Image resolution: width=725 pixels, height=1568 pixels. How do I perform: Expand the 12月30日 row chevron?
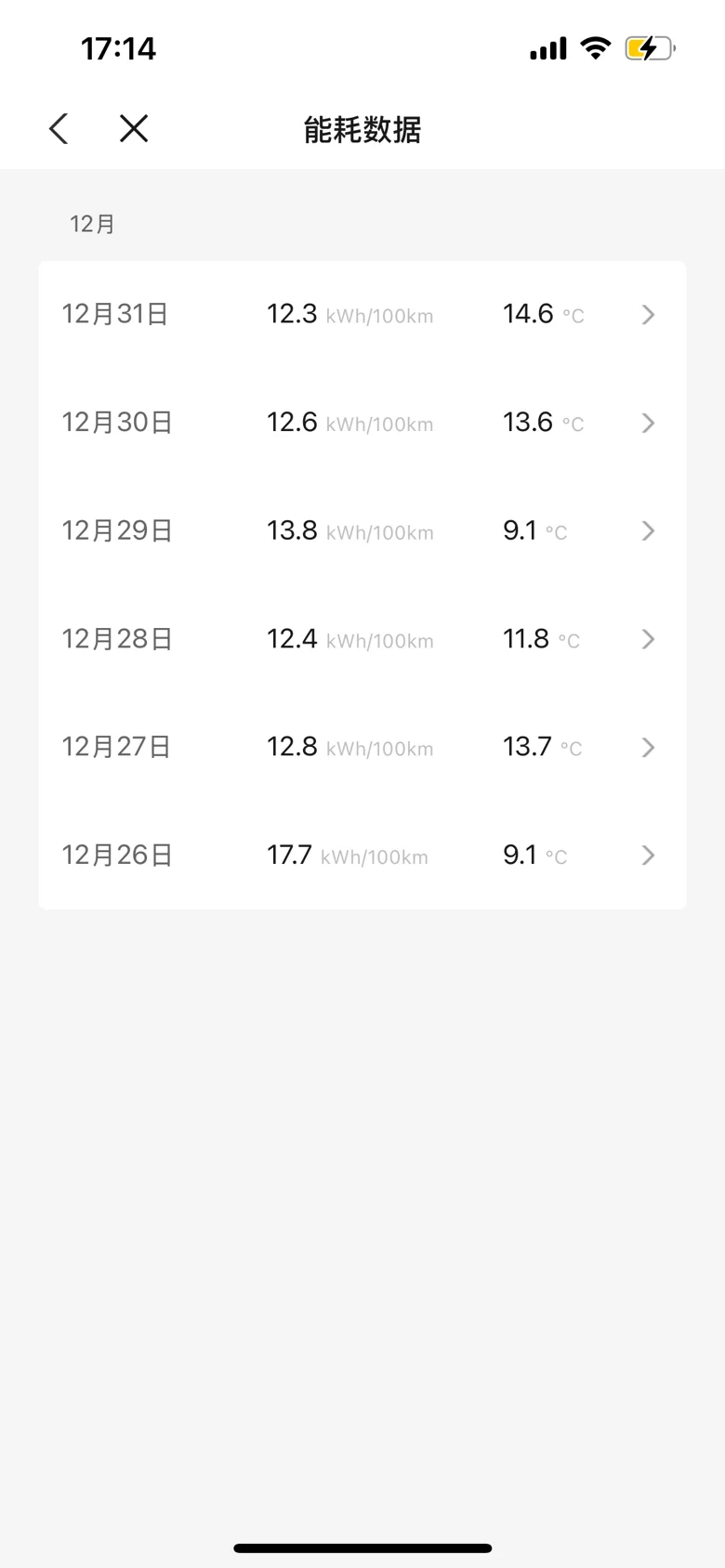coord(649,424)
